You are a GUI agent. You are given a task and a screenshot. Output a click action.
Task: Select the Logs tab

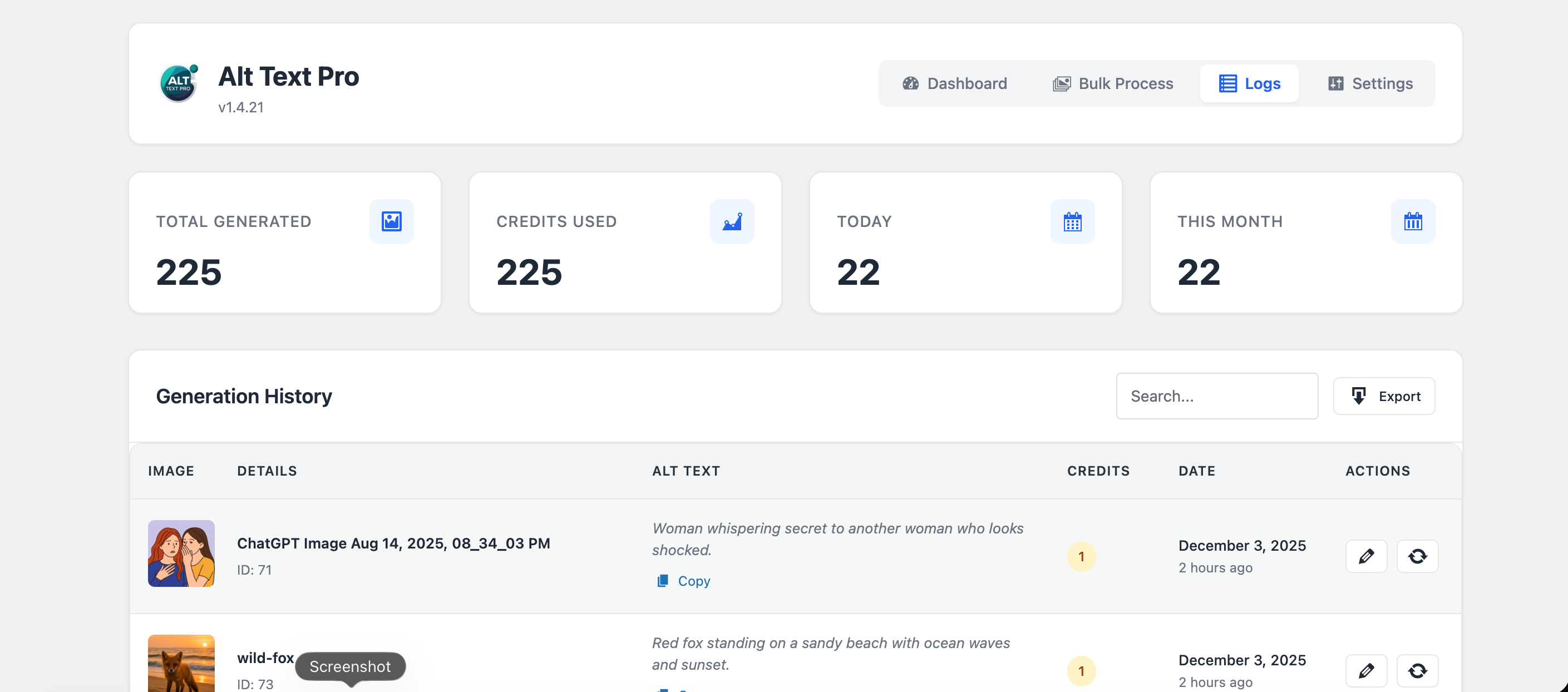point(1249,83)
